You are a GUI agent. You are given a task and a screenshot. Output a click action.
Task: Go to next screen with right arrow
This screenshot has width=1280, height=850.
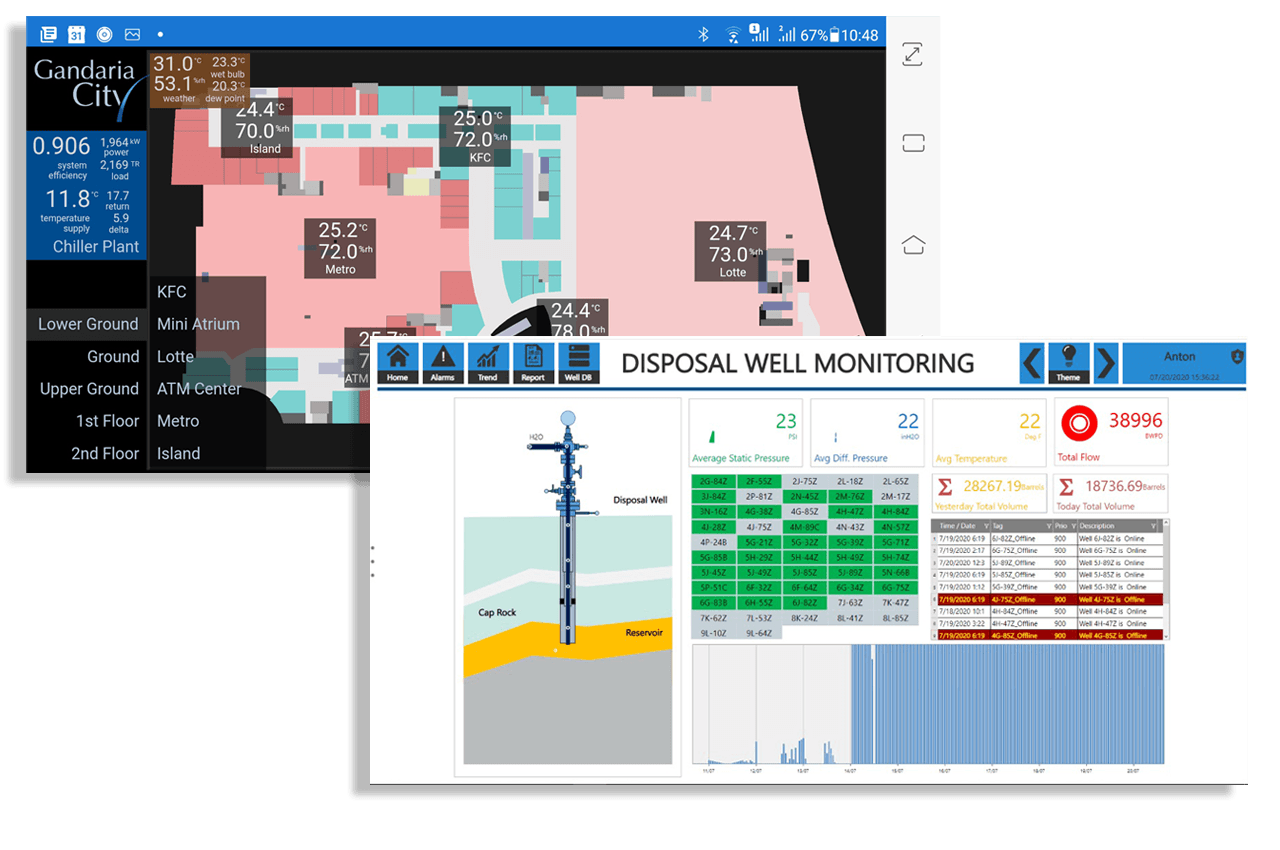(x=1105, y=362)
